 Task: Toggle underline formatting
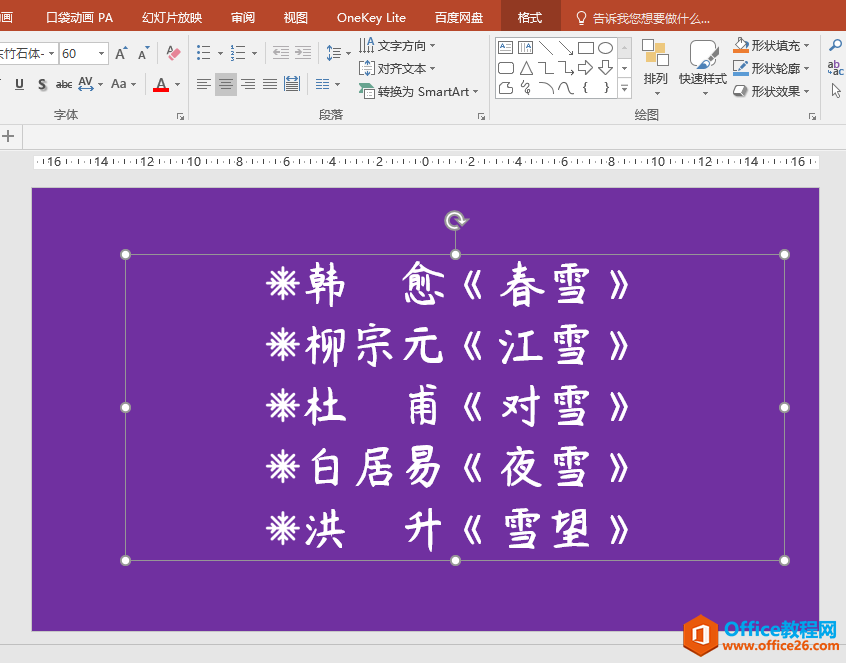[x=19, y=84]
